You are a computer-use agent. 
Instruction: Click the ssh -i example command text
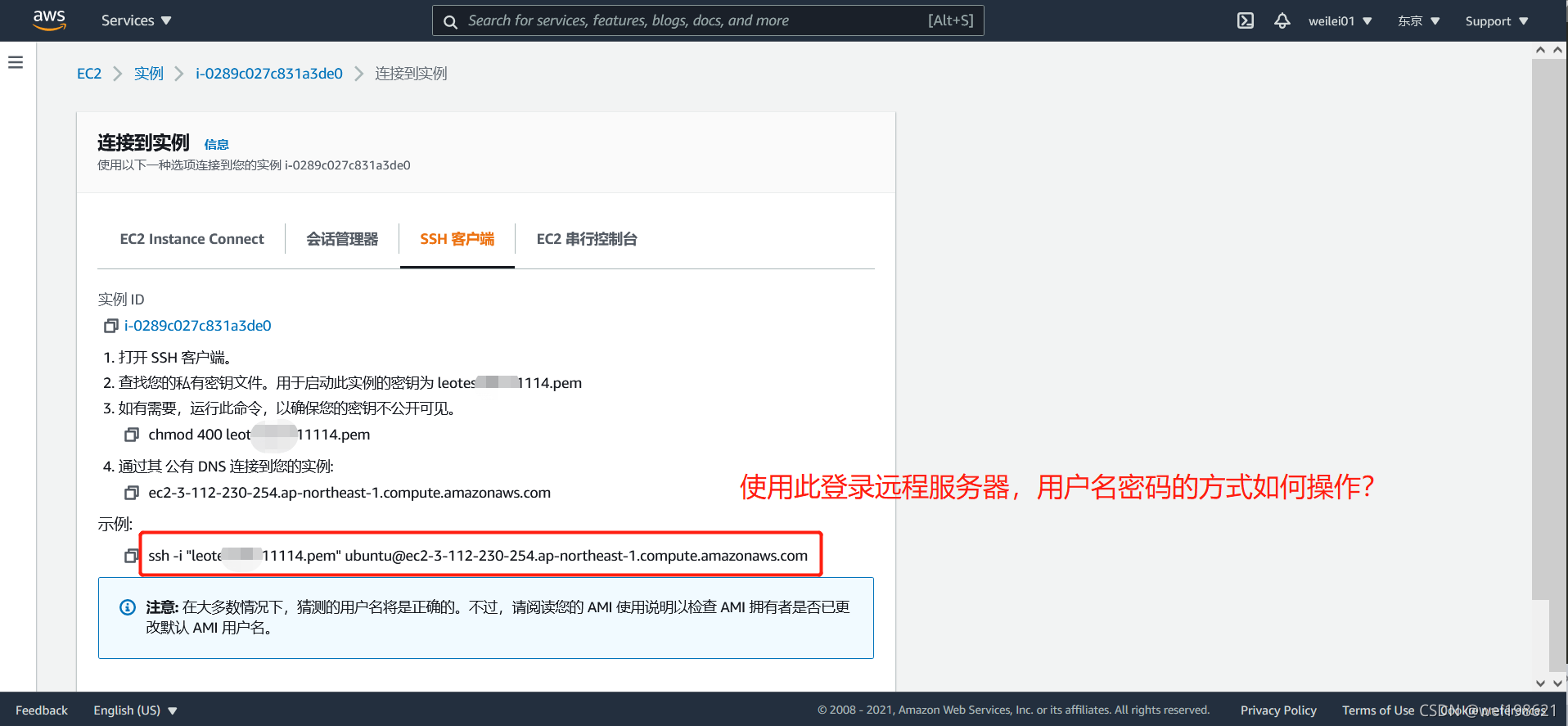pyautogui.click(x=478, y=556)
